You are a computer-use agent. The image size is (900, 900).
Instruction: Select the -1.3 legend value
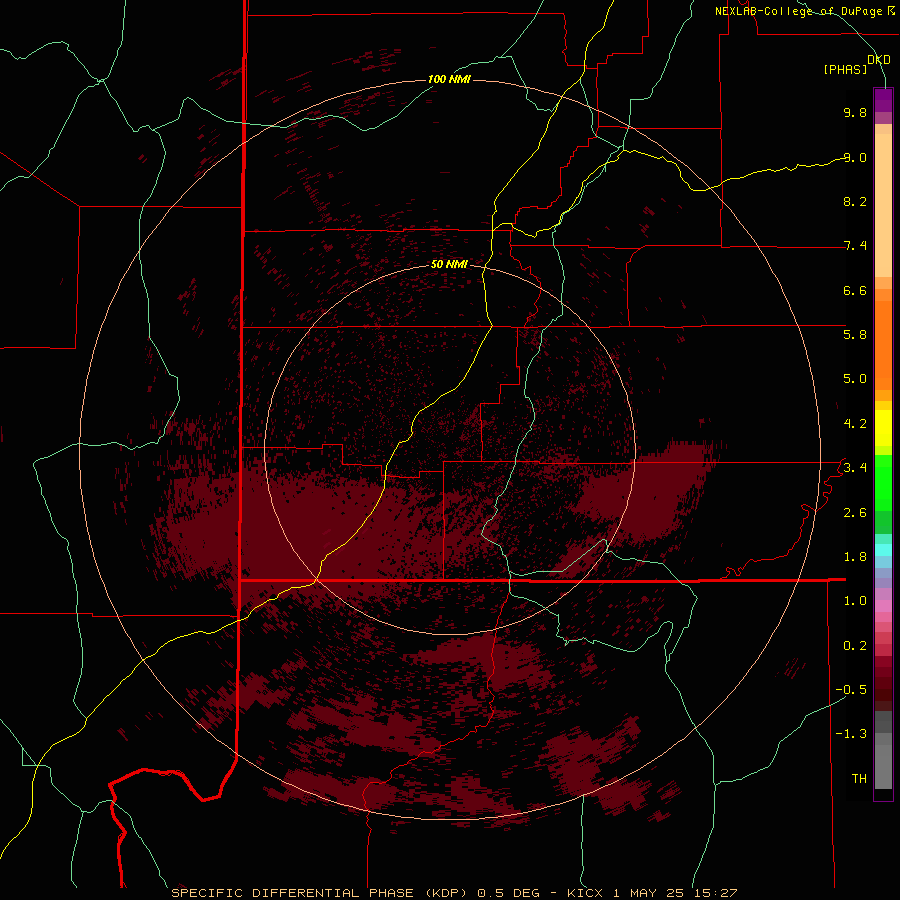851,734
